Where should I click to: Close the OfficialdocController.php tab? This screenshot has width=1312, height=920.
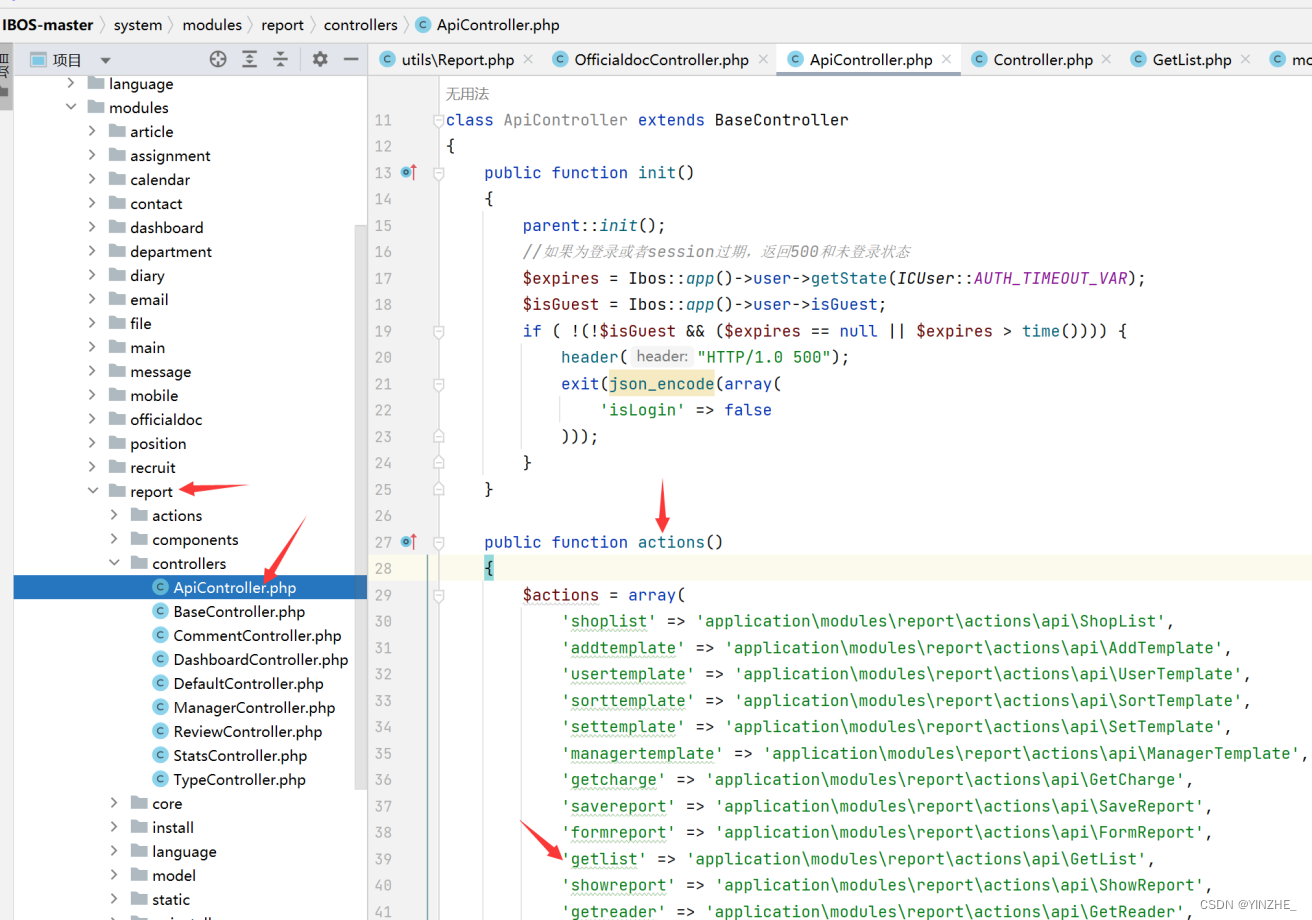pyautogui.click(x=763, y=60)
